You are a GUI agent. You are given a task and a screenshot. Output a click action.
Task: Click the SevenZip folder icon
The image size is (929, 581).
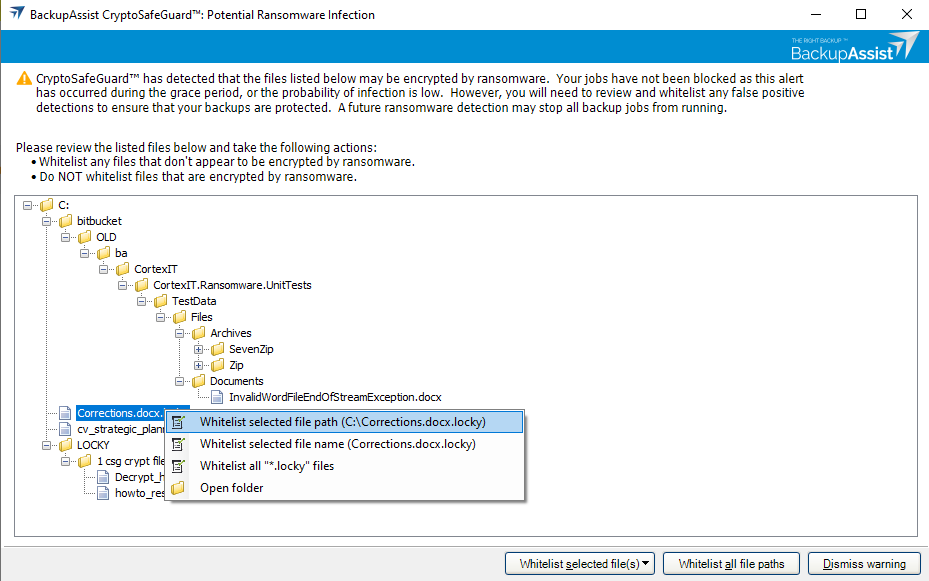point(217,349)
